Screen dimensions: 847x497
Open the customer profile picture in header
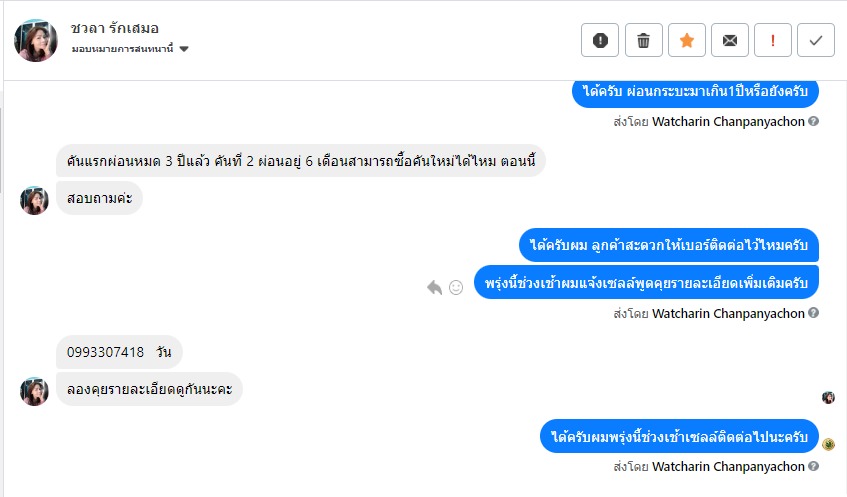[x=36, y=40]
